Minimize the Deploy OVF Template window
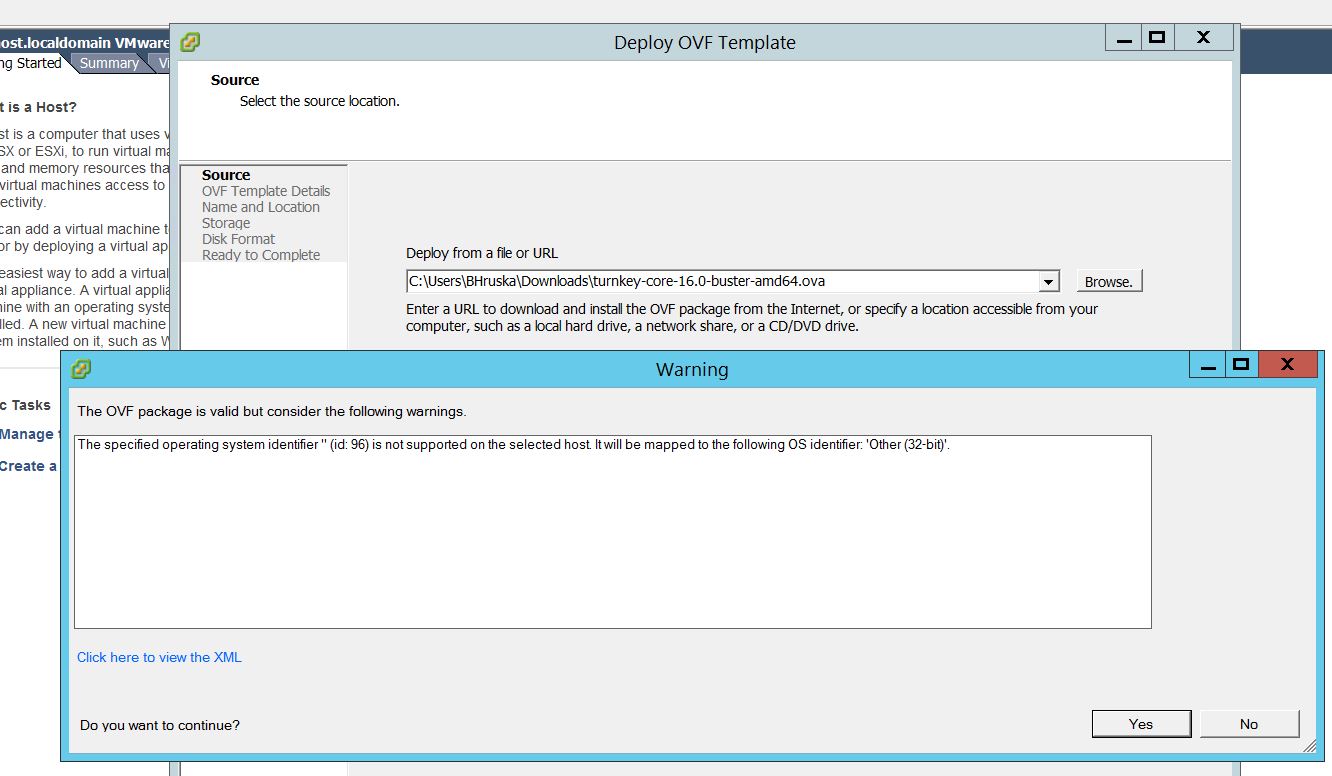The height and width of the screenshot is (776, 1332). [1125, 38]
